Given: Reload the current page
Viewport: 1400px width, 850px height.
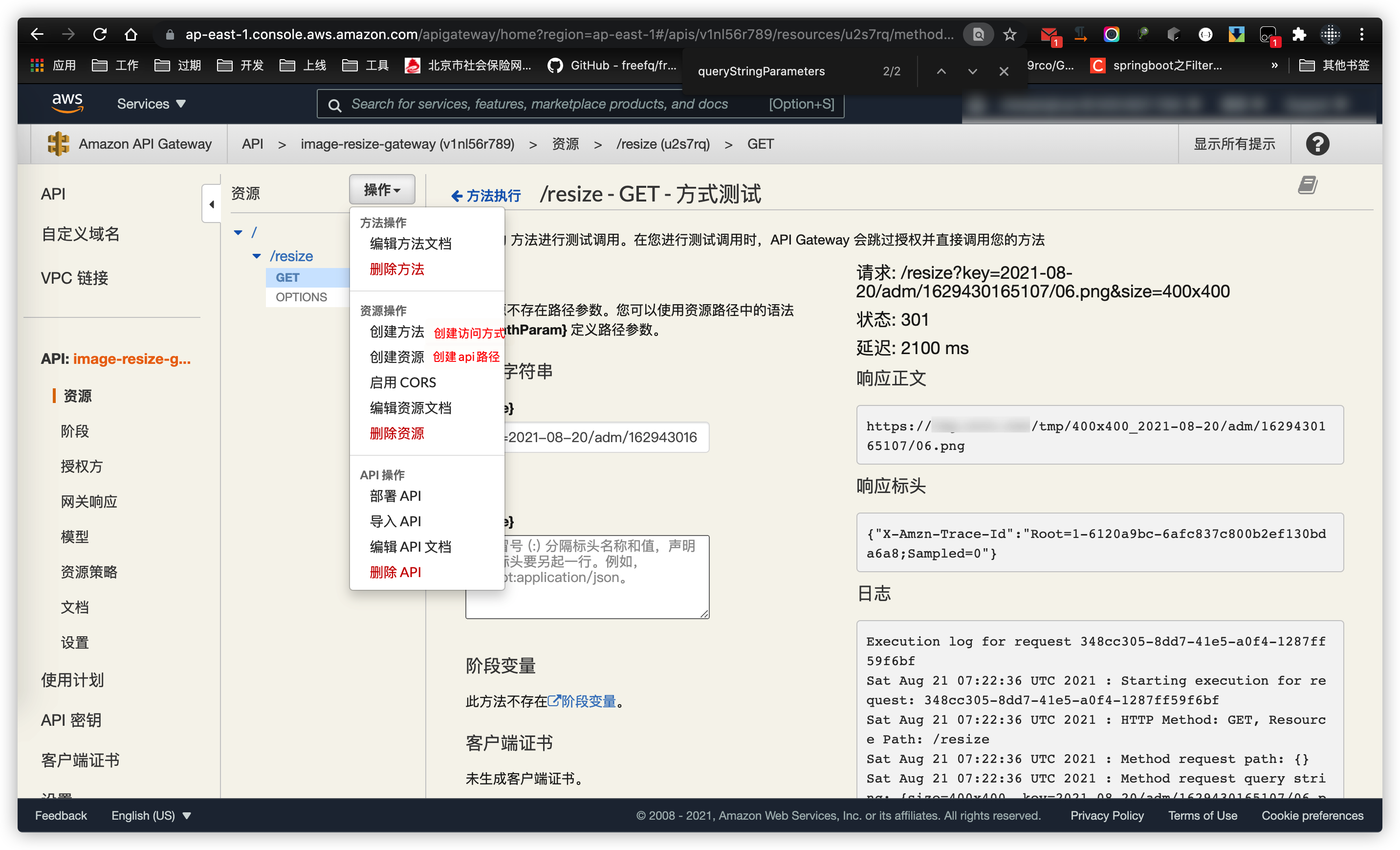Looking at the screenshot, I should 100,35.
